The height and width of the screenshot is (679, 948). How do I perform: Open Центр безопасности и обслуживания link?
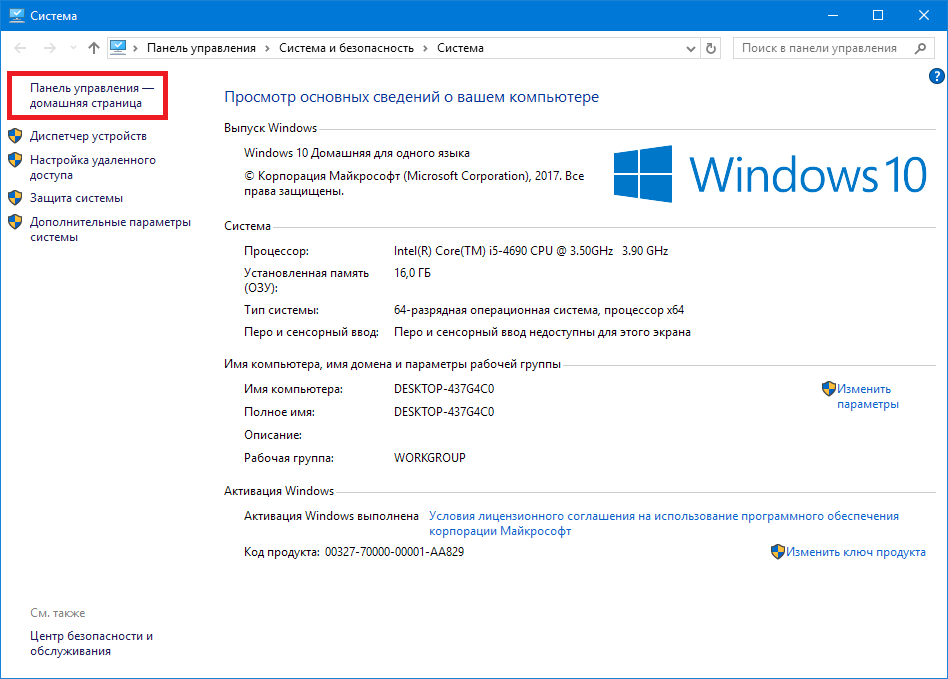(x=91, y=643)
